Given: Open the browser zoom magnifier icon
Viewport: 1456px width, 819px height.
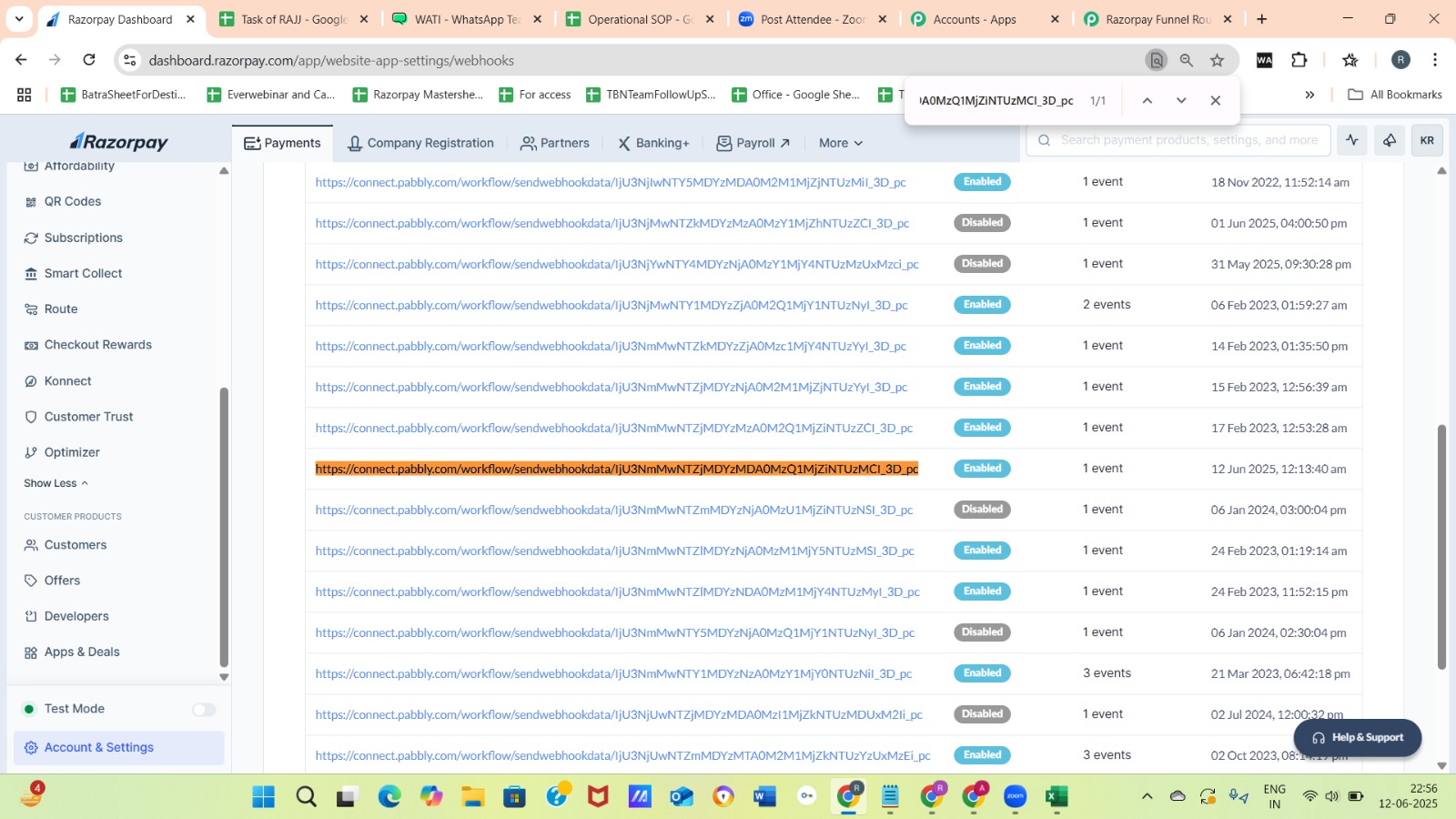Looking at the screenshot, I should [1187, 60].
